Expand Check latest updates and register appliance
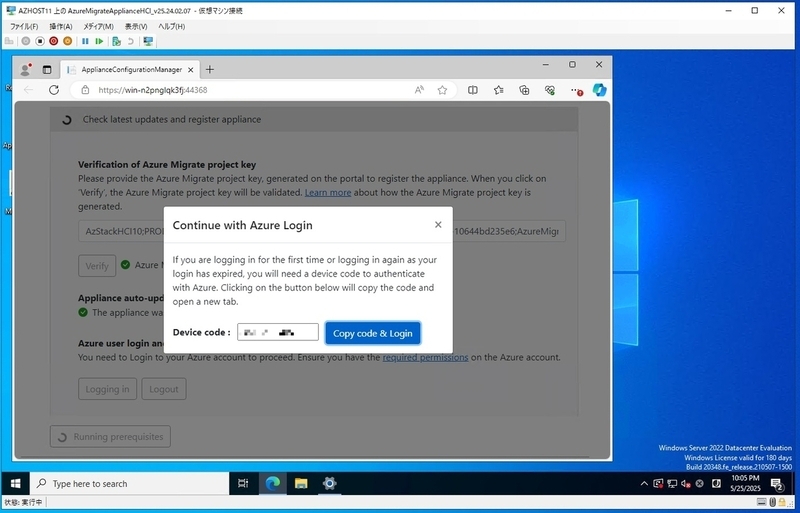The width and height of the screenshot is (800, 513). click(x=314, y=119)
